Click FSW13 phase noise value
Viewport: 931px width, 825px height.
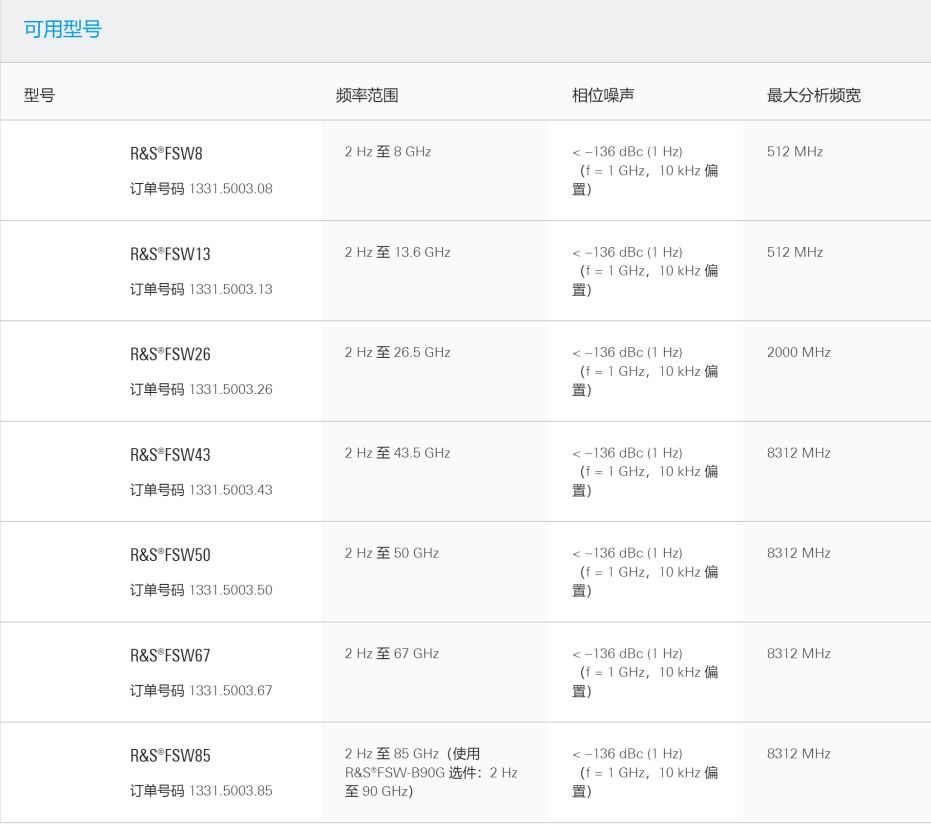[x=645, y=271]
